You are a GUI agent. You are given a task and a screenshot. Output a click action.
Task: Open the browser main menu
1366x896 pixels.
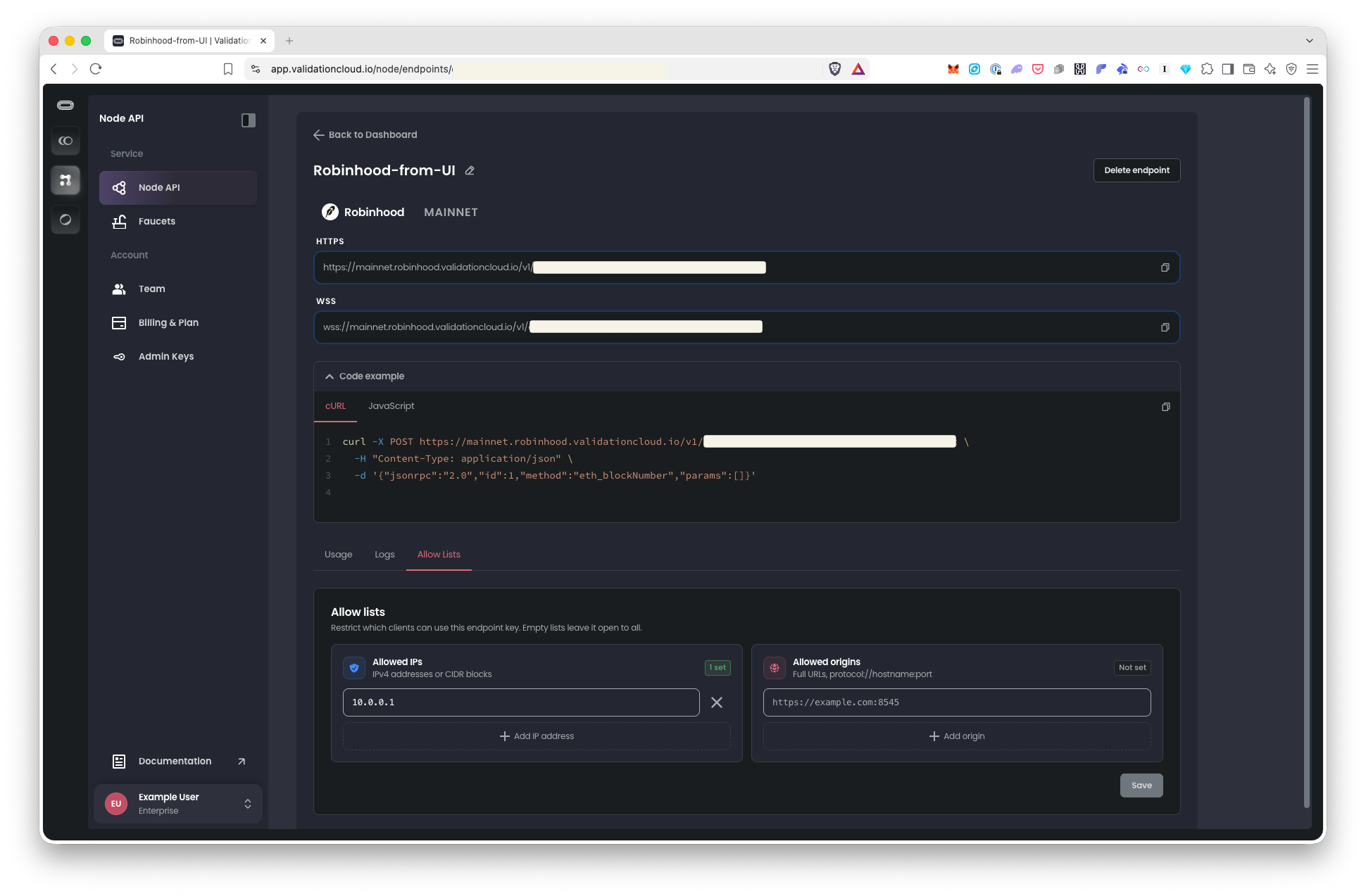[x=1312, y=69]
